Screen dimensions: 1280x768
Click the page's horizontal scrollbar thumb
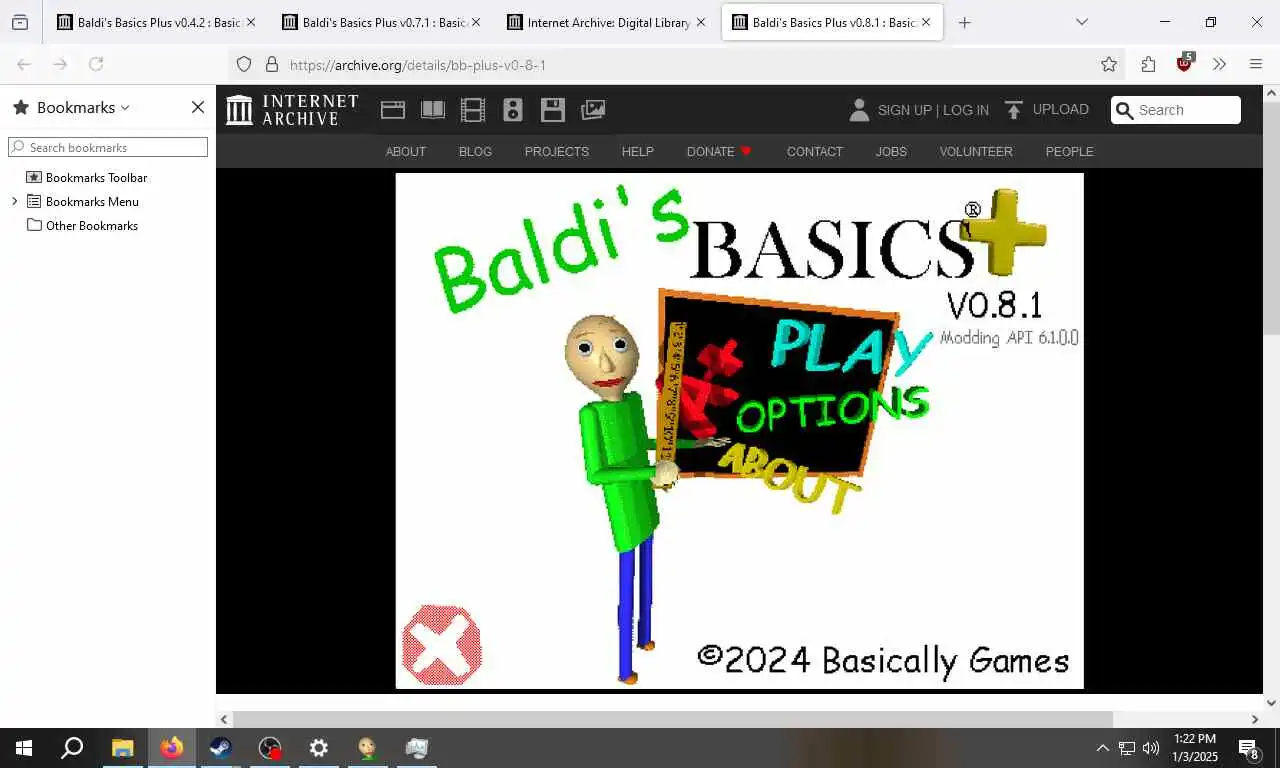(x=672, y=719)
